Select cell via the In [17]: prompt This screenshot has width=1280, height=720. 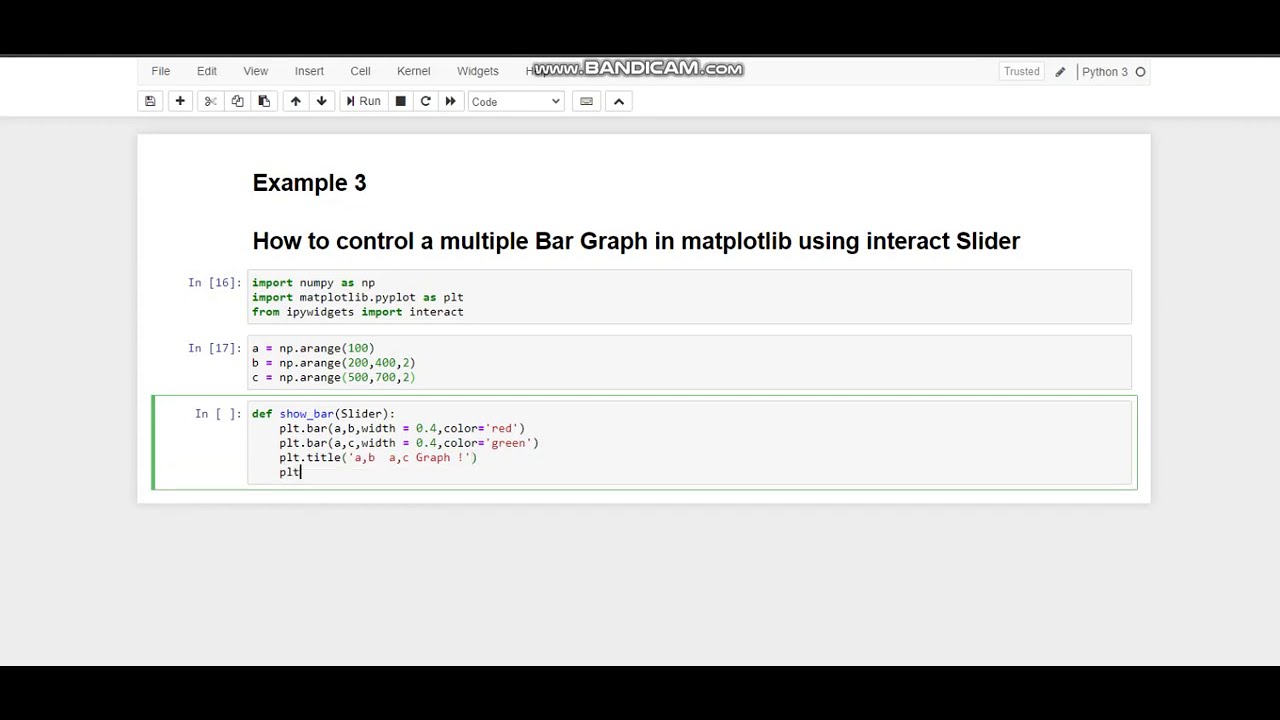pyautogui.click(x=214, y=348)
